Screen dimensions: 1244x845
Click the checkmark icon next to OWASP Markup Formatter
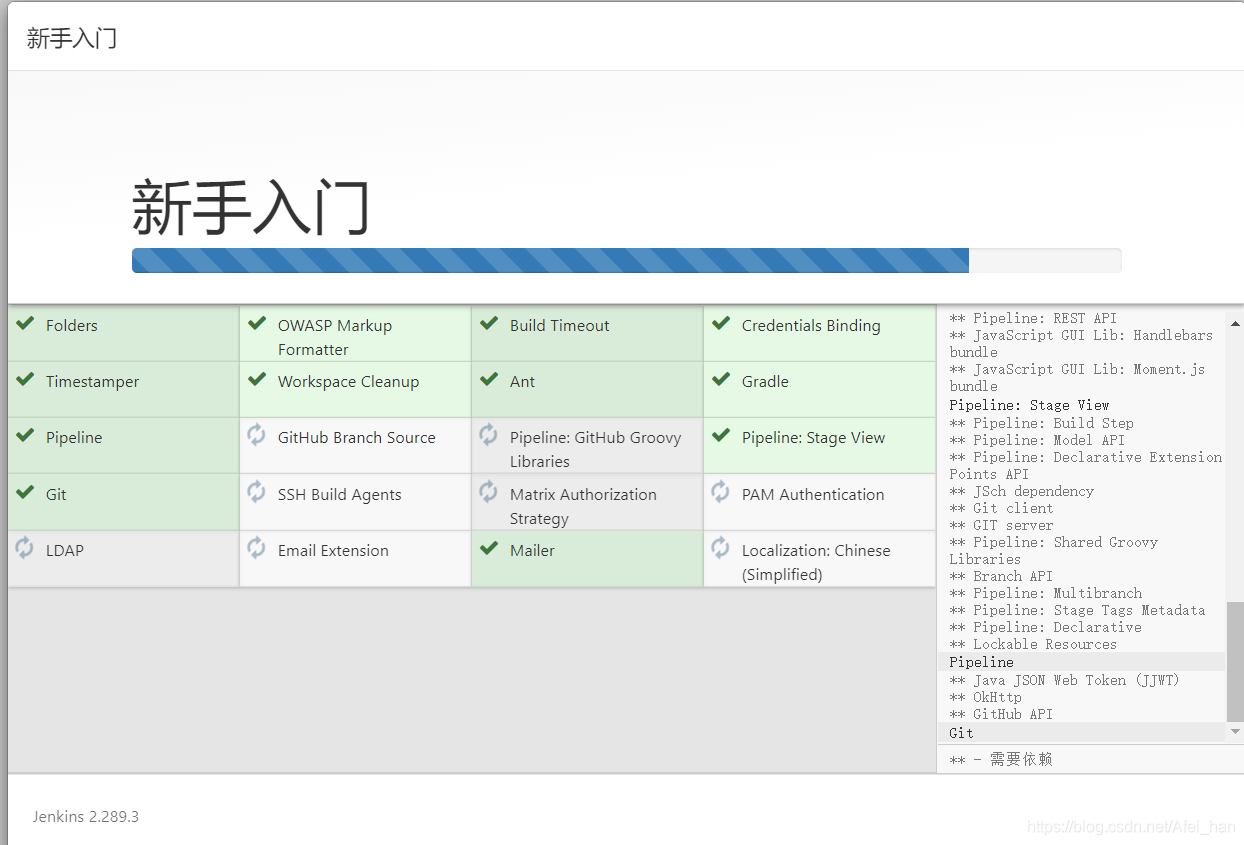pyautogui.click(x=257, y=324)
